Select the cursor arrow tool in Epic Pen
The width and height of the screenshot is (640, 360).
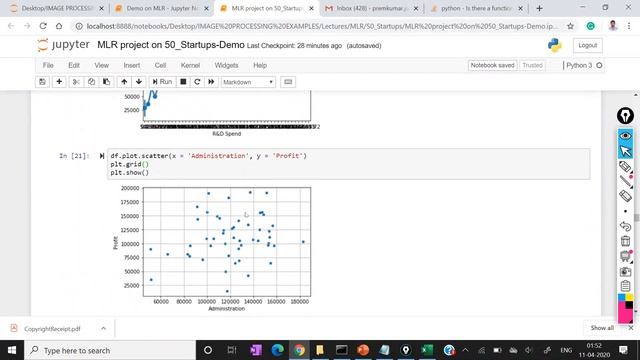625,151
